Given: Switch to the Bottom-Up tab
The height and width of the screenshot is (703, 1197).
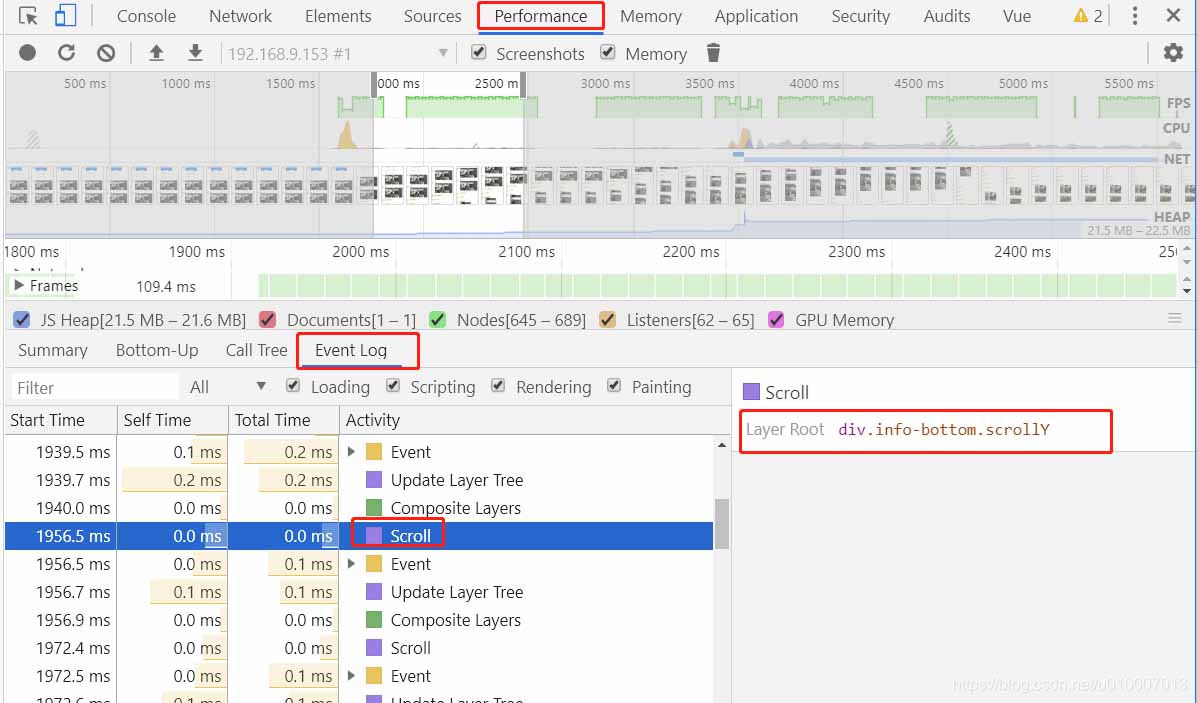Looking at the screenshot, I should [x=157, y=350].
